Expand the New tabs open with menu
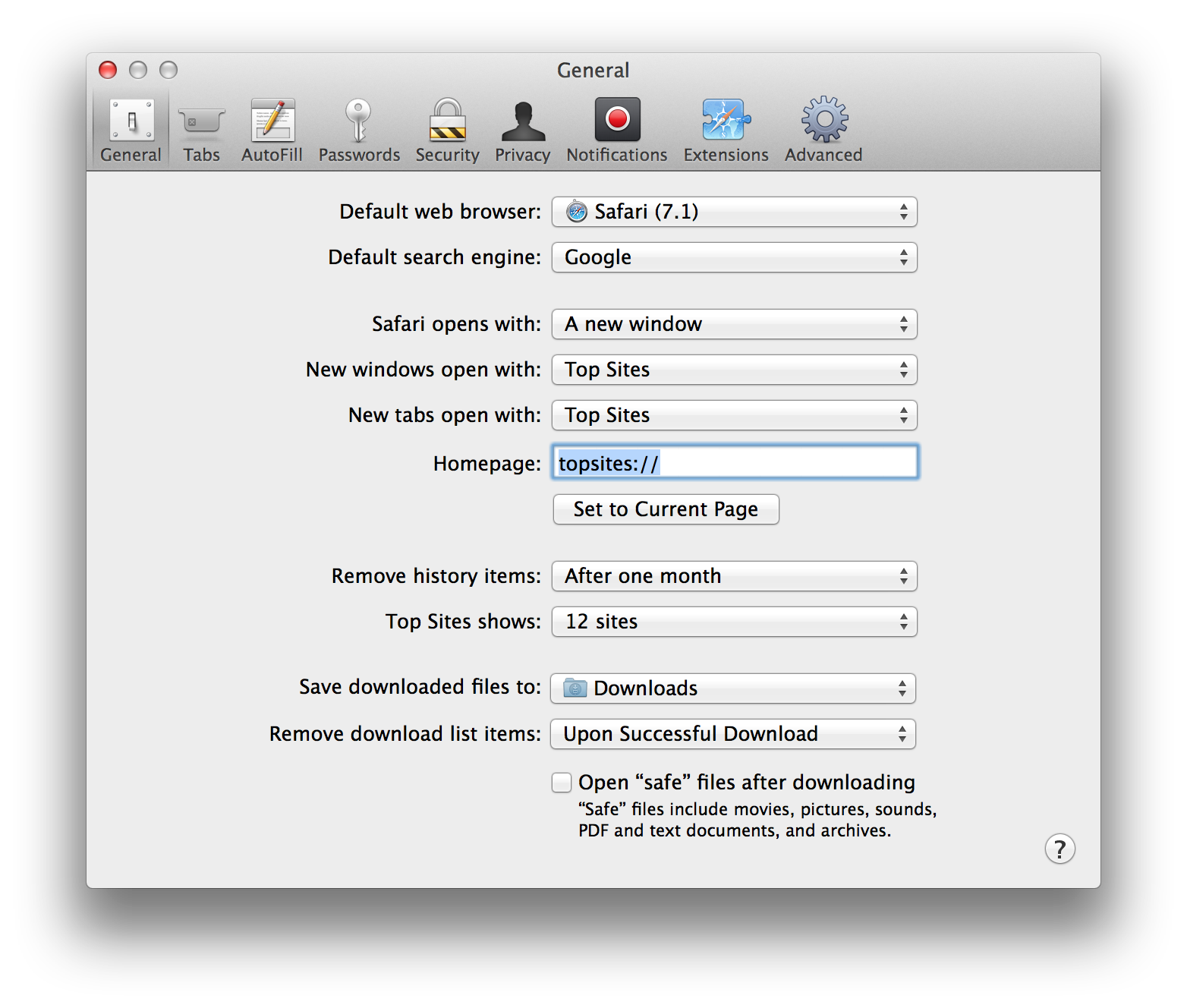Viewport: 1187px width, 1008px height. [735, 415]
